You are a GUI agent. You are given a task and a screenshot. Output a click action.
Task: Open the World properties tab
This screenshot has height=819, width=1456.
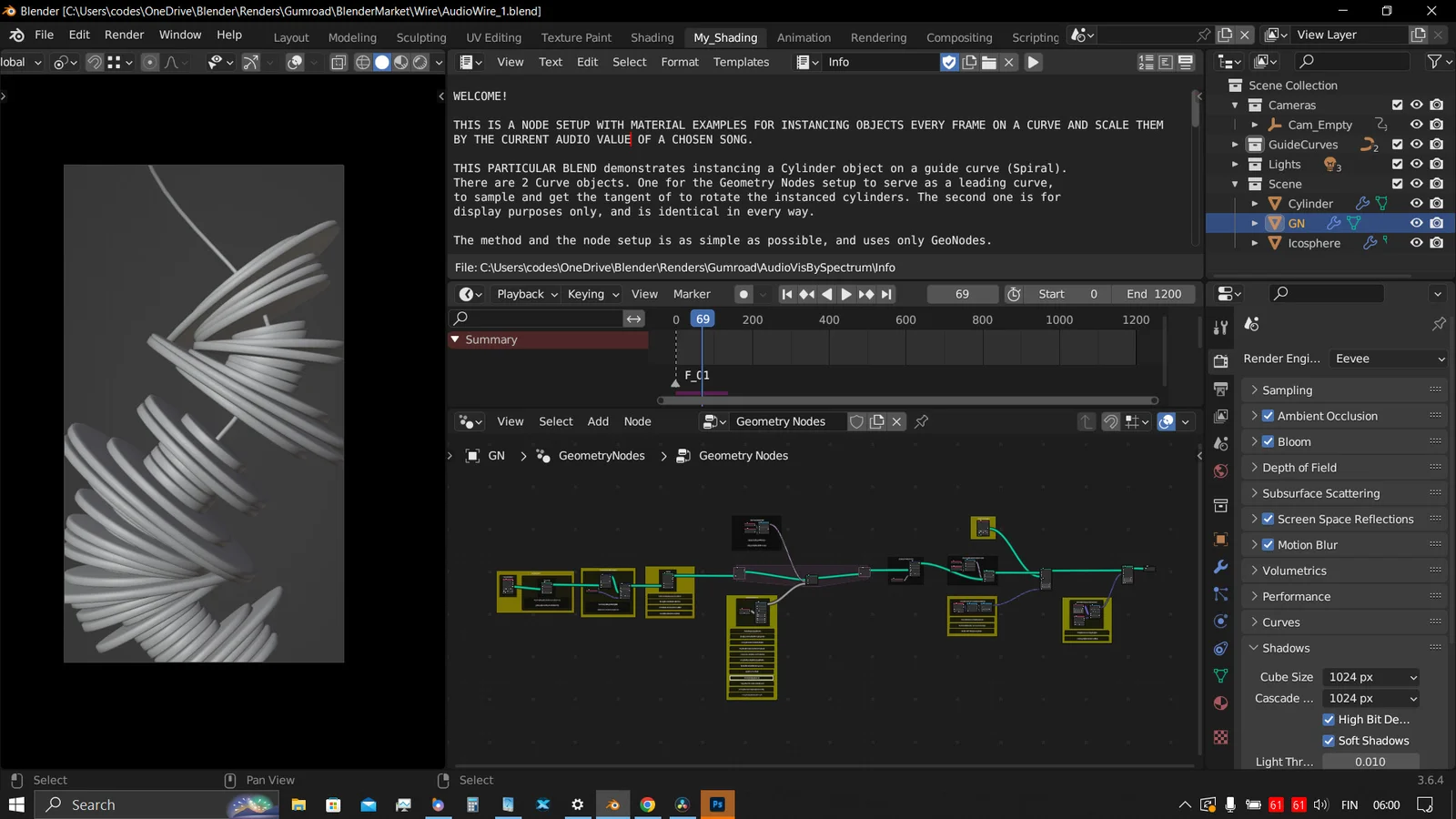pyautogui.click(x=1220, y=471)
